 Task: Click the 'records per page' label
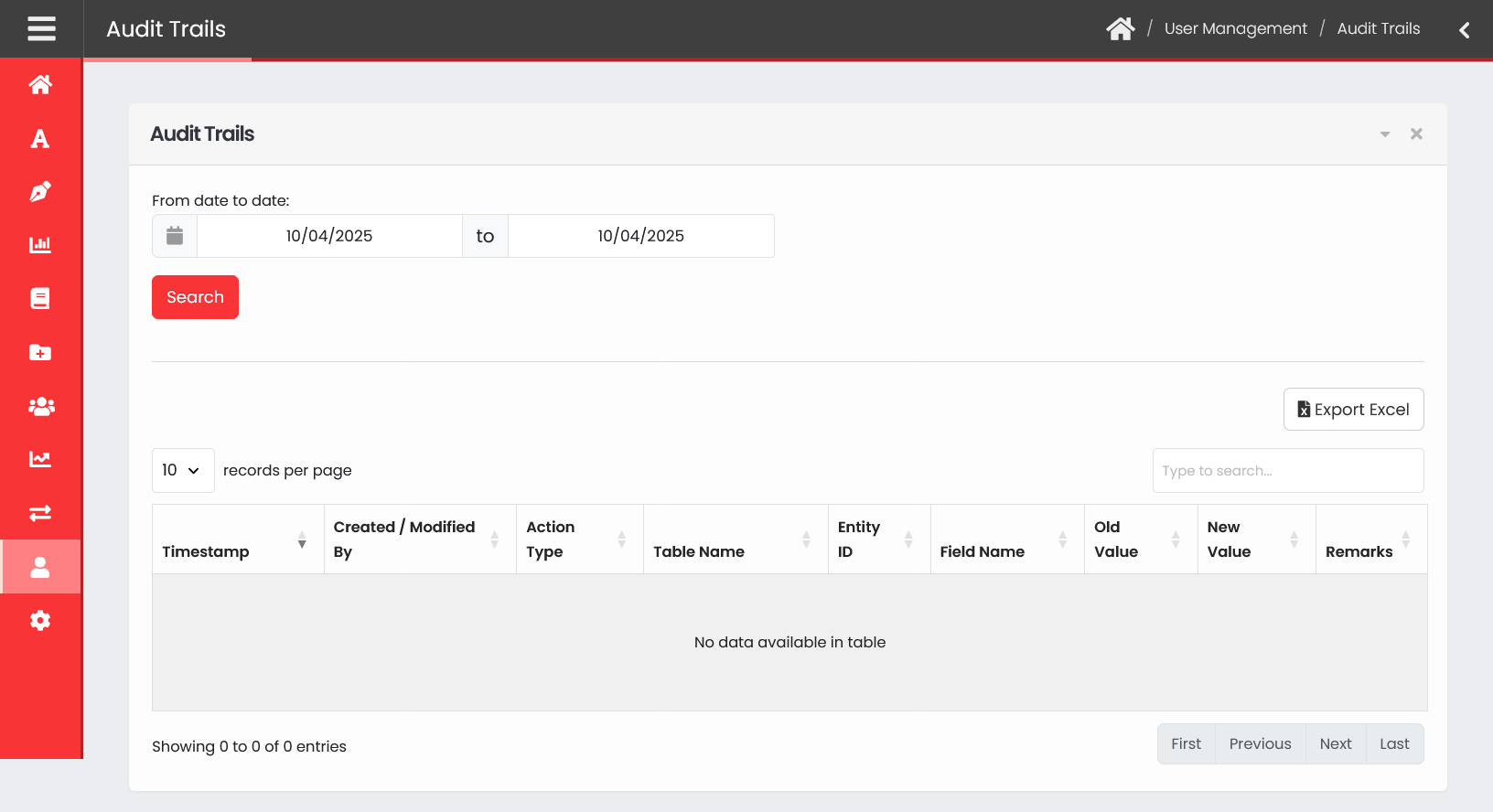coord(287,470)
